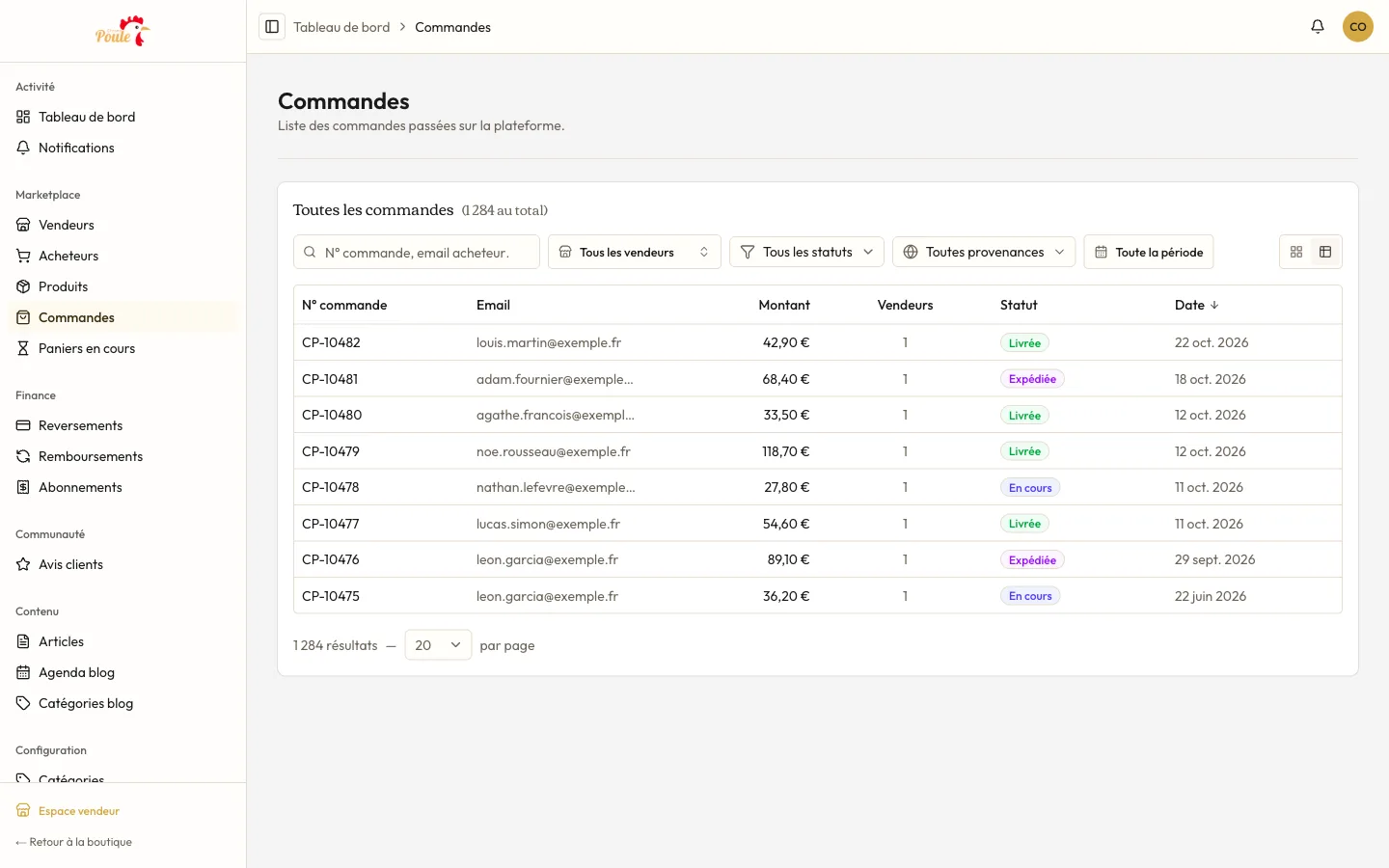Image resolution: width=1389 pixels, height=868 pixels.
Task: Open Vendeurs menu item
Action: coord(123,225)
